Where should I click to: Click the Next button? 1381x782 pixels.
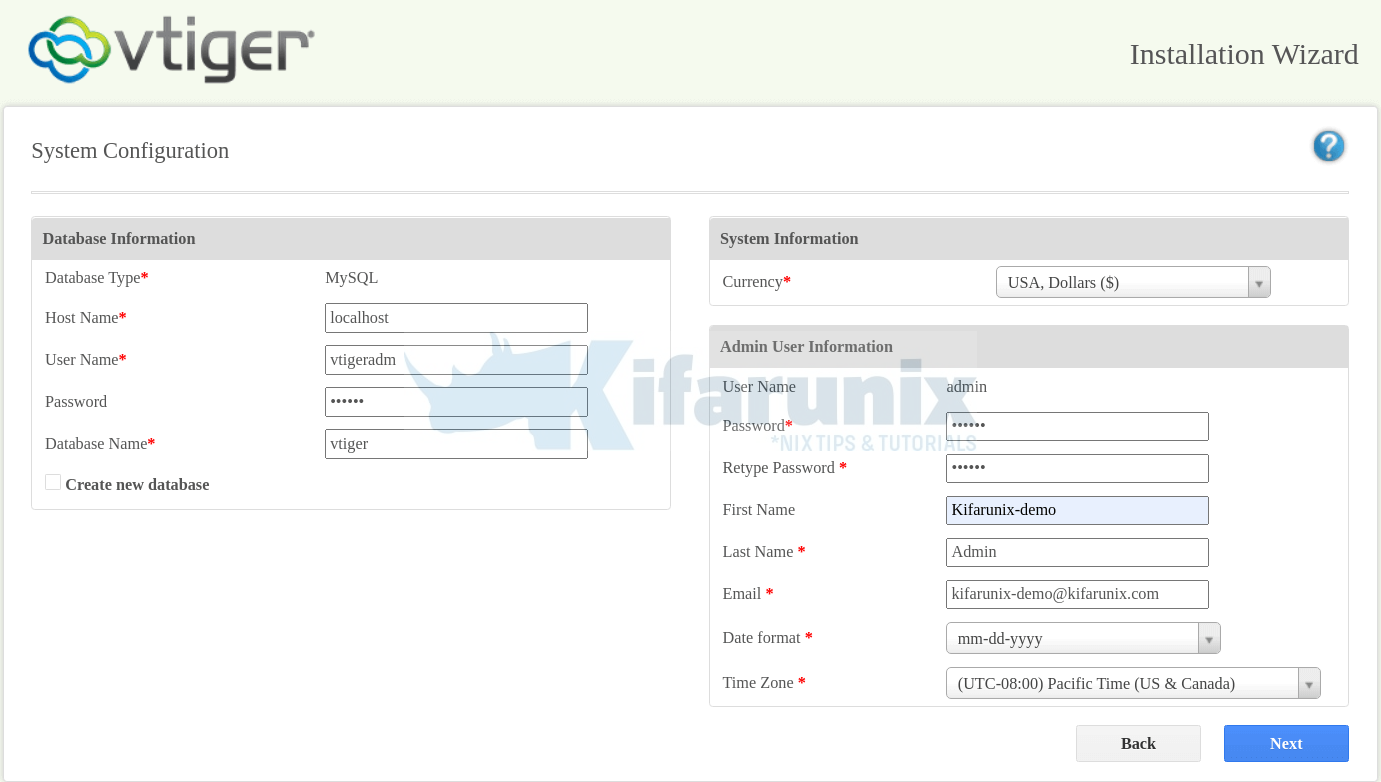coord(1286,743)
